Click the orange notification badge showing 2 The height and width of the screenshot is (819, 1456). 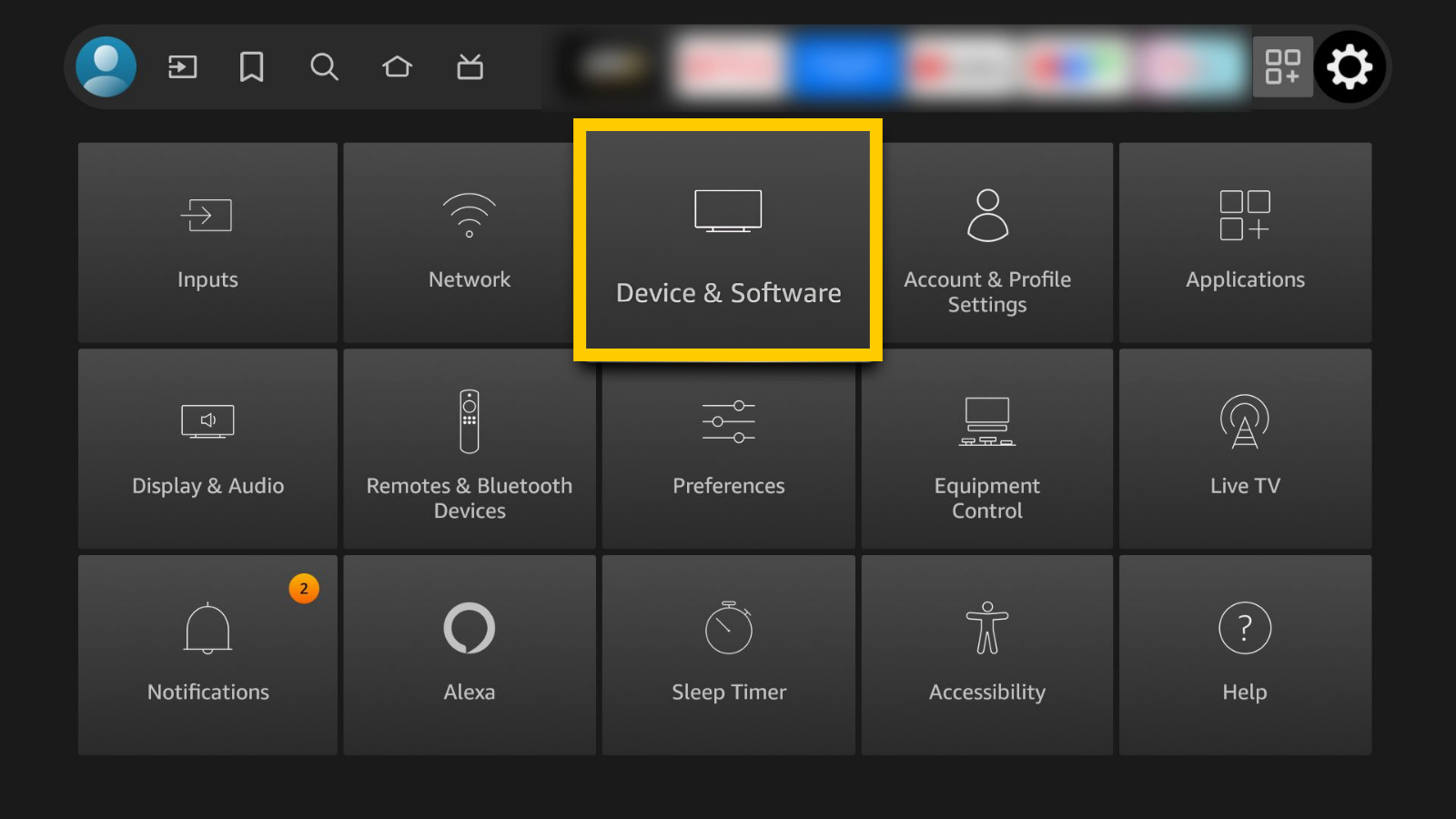coord(304,589)
